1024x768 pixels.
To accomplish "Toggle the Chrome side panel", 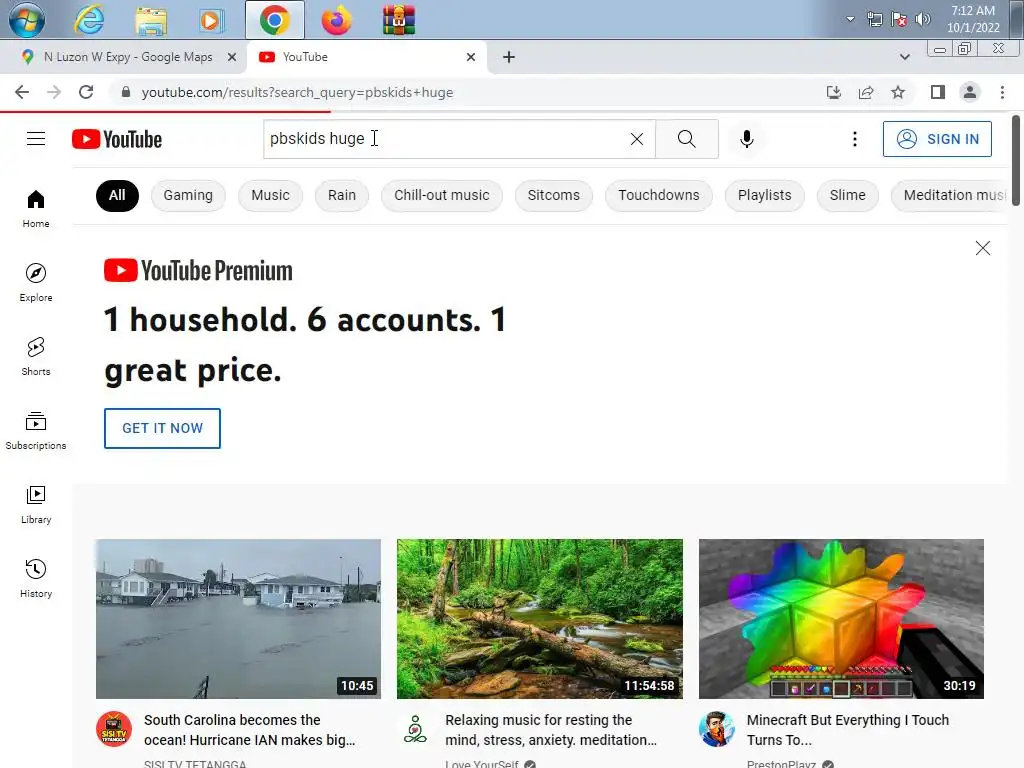I will [x=938, y=92].
